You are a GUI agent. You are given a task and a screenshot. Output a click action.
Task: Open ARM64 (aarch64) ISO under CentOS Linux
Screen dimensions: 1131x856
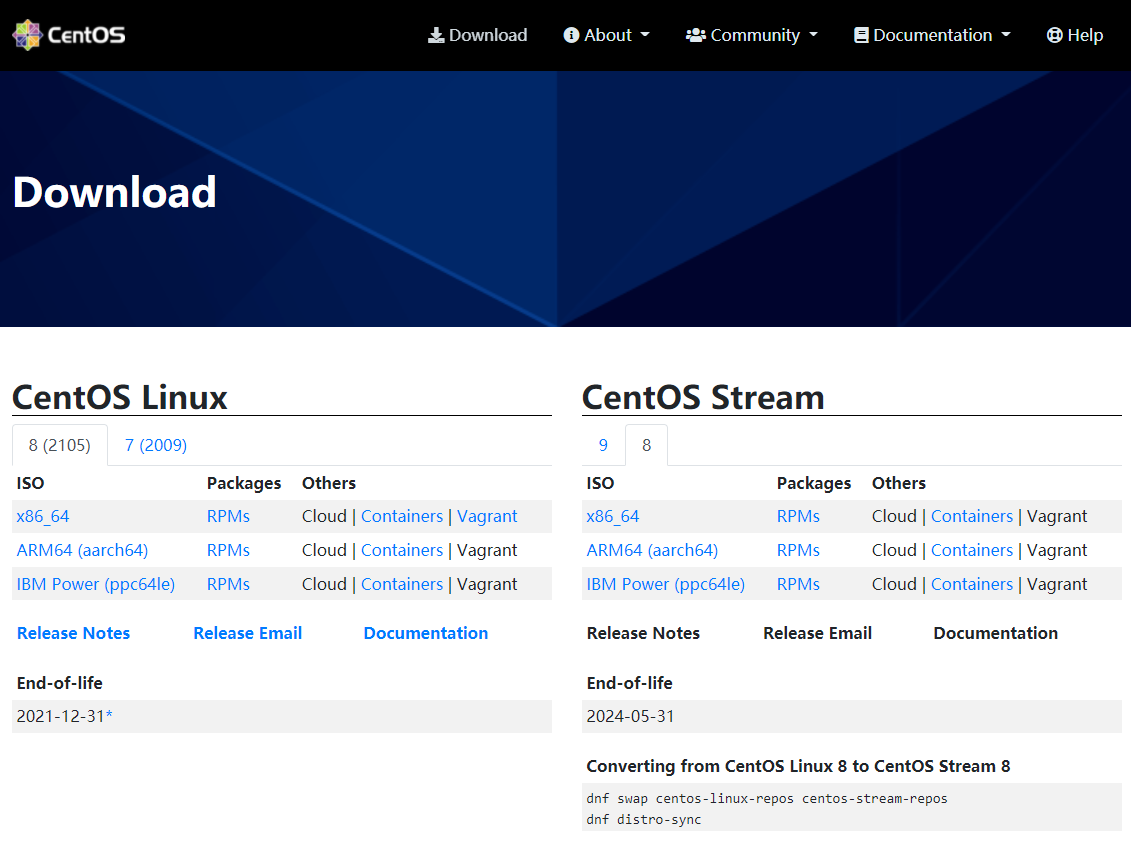82,550
